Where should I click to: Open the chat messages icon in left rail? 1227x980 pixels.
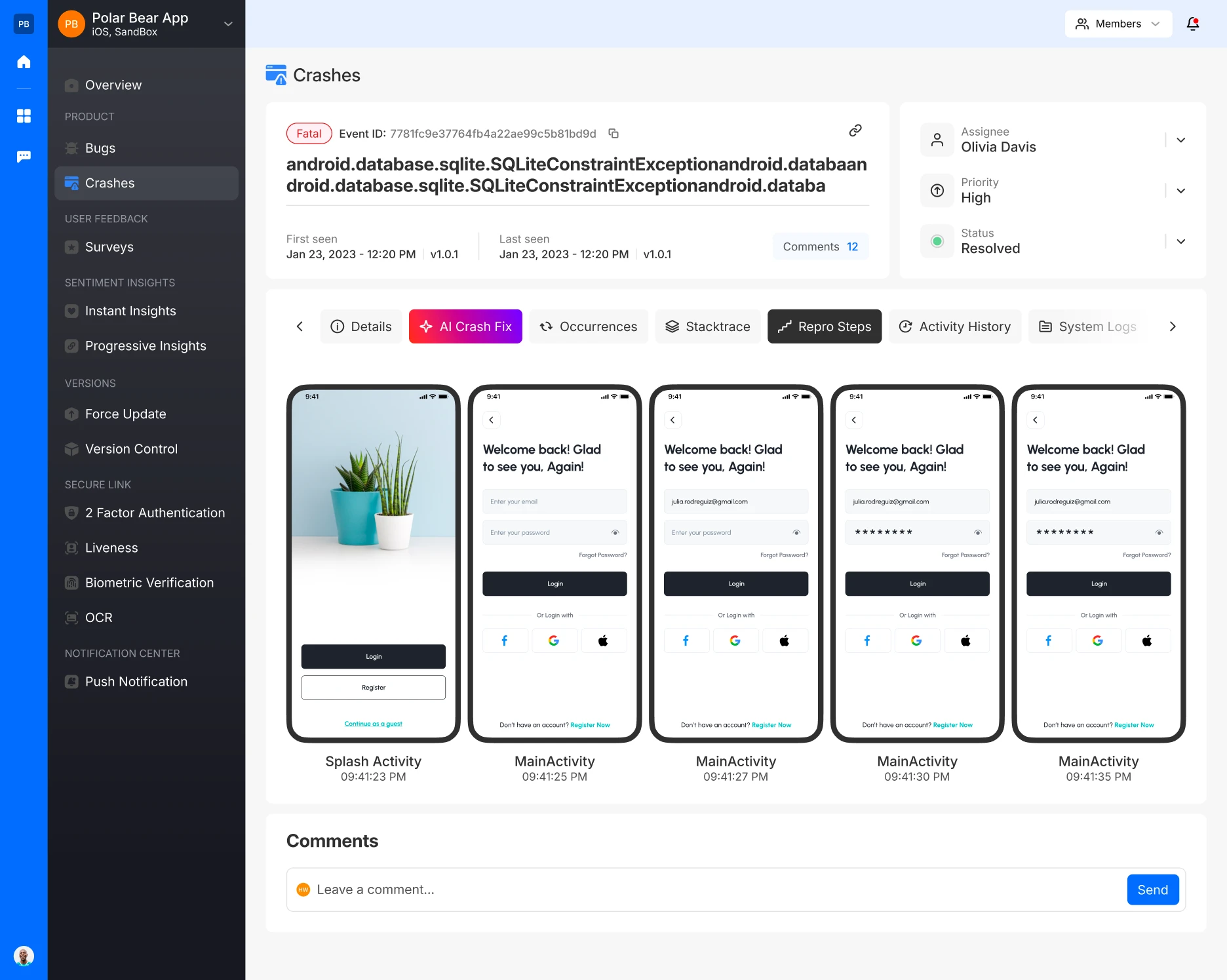click(x=24, y=156)
